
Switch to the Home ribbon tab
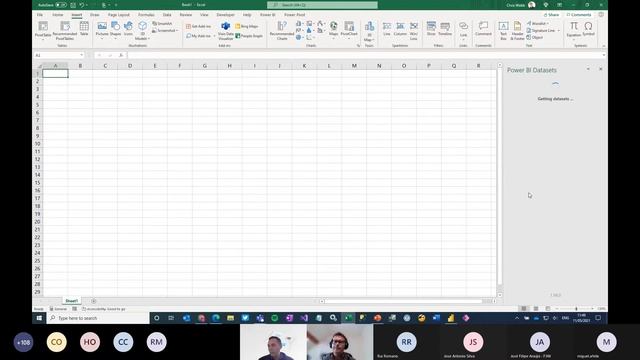[58, 15]
